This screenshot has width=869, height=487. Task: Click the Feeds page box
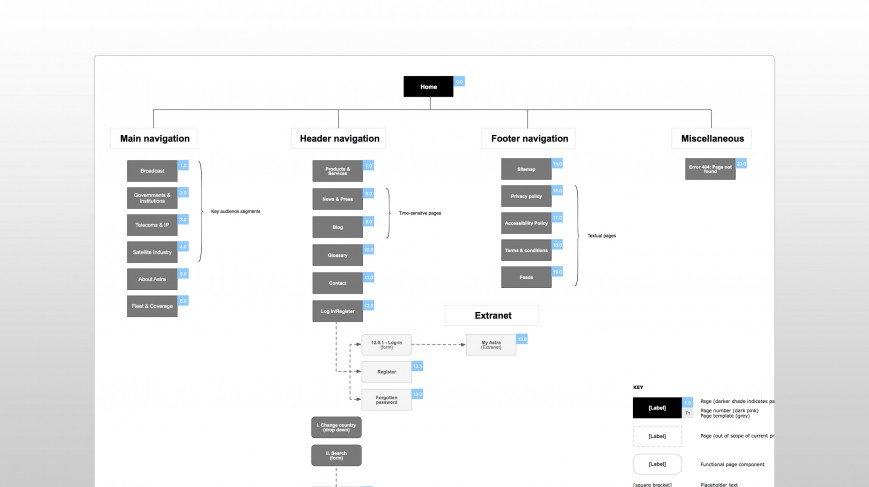[526, 278]
